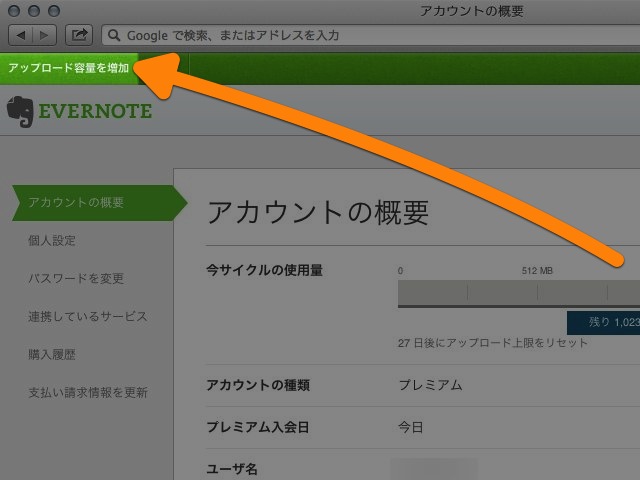This screenshot has height=480, width=640.
Task: Click the 今日 join date value
Action: (x=411, y=427)
